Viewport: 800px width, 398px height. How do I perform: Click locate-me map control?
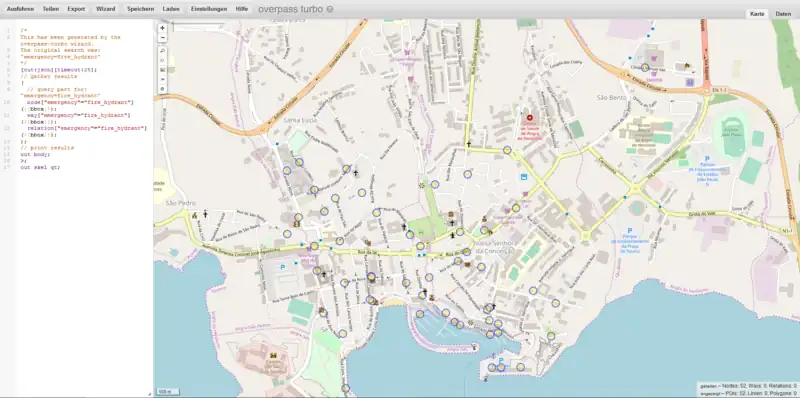tap(163, 61)
